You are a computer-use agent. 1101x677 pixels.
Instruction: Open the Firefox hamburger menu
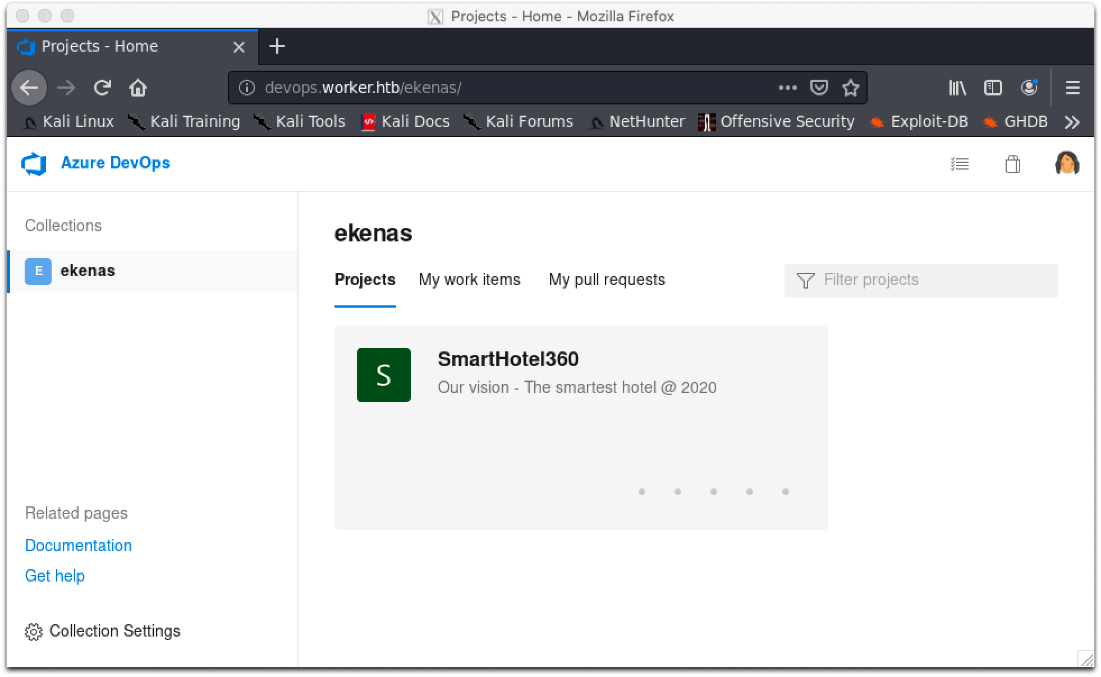(1072, 88)
